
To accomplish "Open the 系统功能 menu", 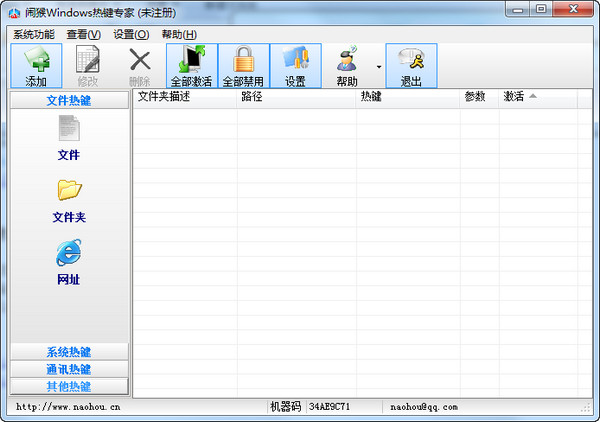I will [34, 34].
